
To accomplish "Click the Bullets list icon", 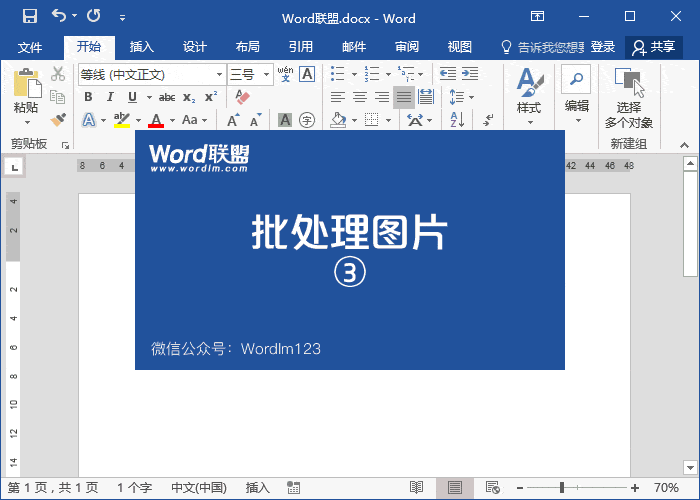I will (x=338, y=74).
